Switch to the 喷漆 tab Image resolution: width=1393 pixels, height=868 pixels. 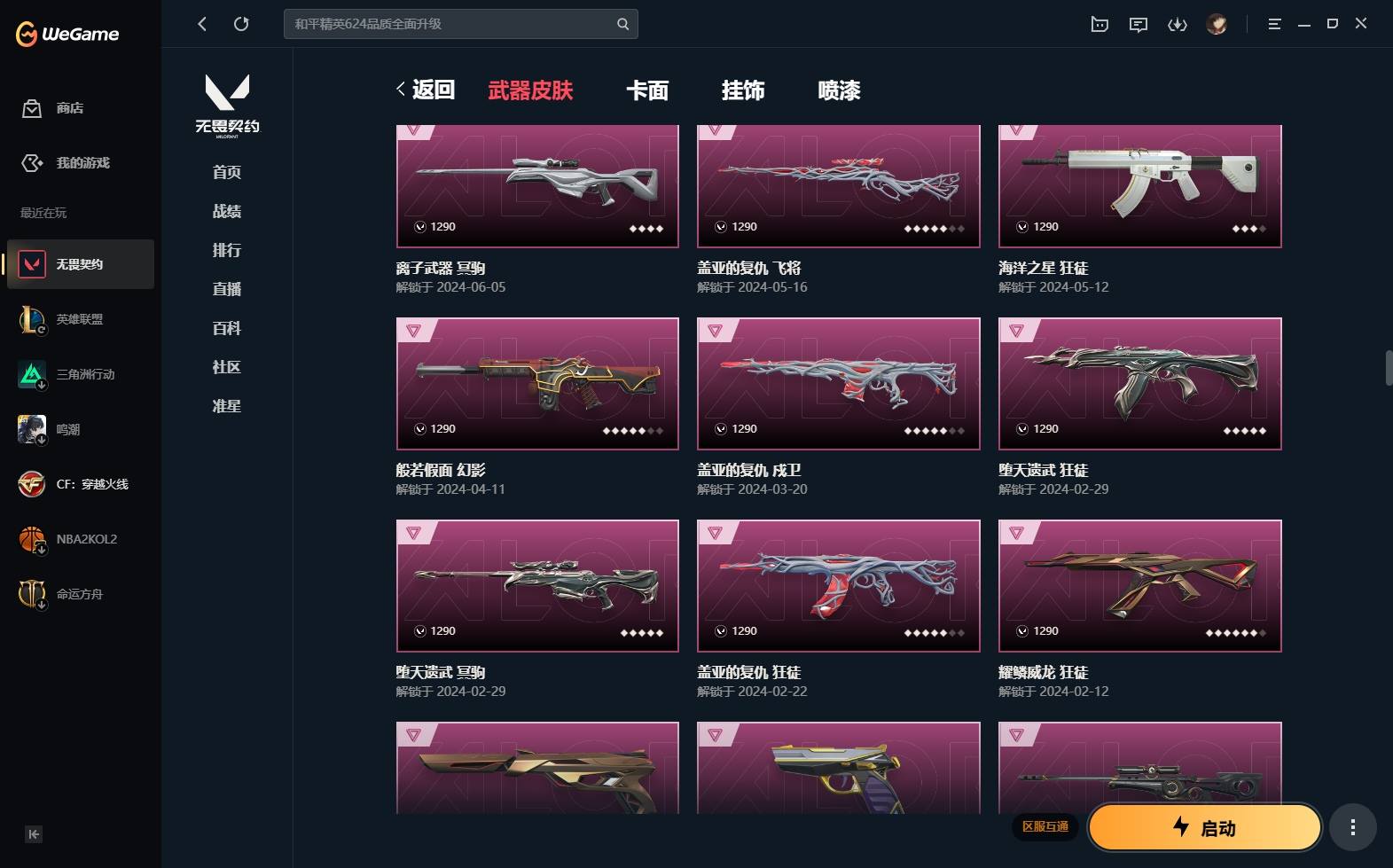(x=839, y=90)
